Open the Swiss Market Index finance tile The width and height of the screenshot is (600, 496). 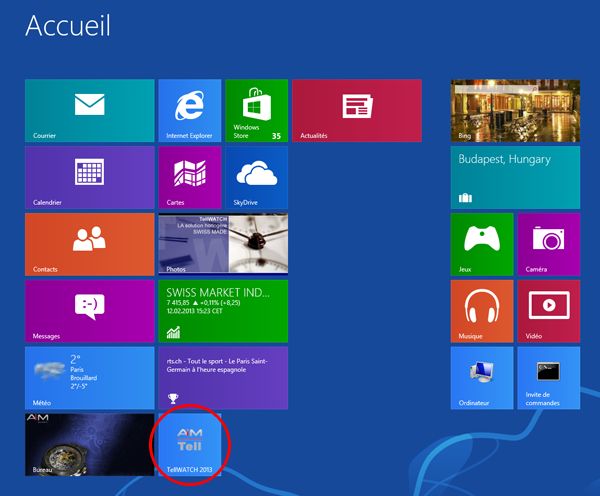223,310
